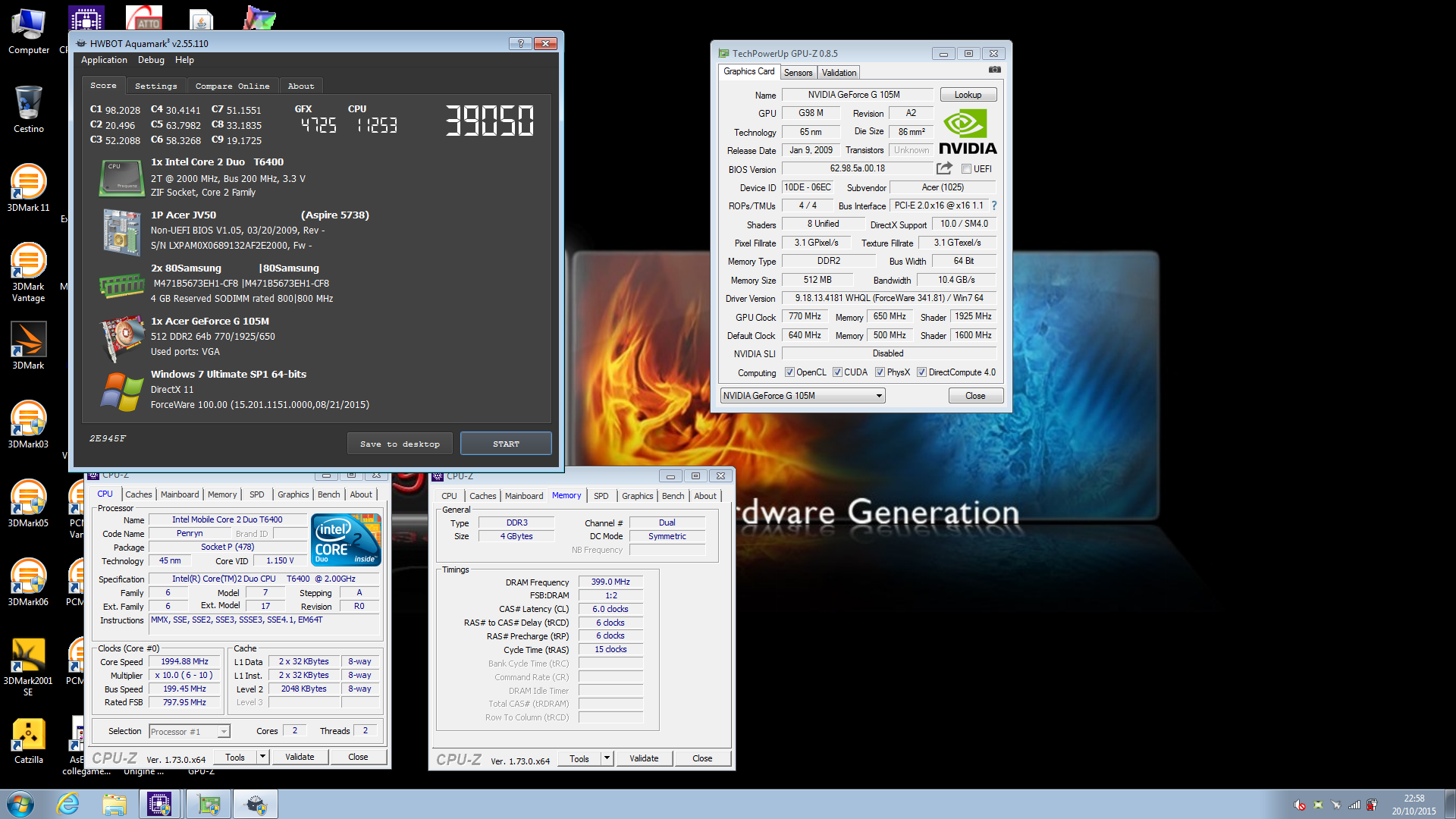This screenshot has width=1456, height=819.
Task: Switch to the CPU-Z taskbar button
Action: pos(160,804)
